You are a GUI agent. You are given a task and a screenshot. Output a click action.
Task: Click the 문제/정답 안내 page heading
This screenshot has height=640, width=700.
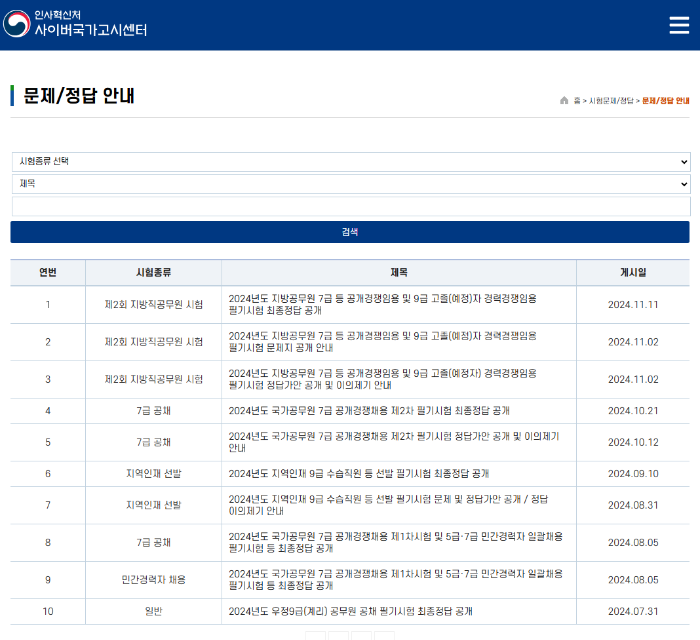[79, 96]
